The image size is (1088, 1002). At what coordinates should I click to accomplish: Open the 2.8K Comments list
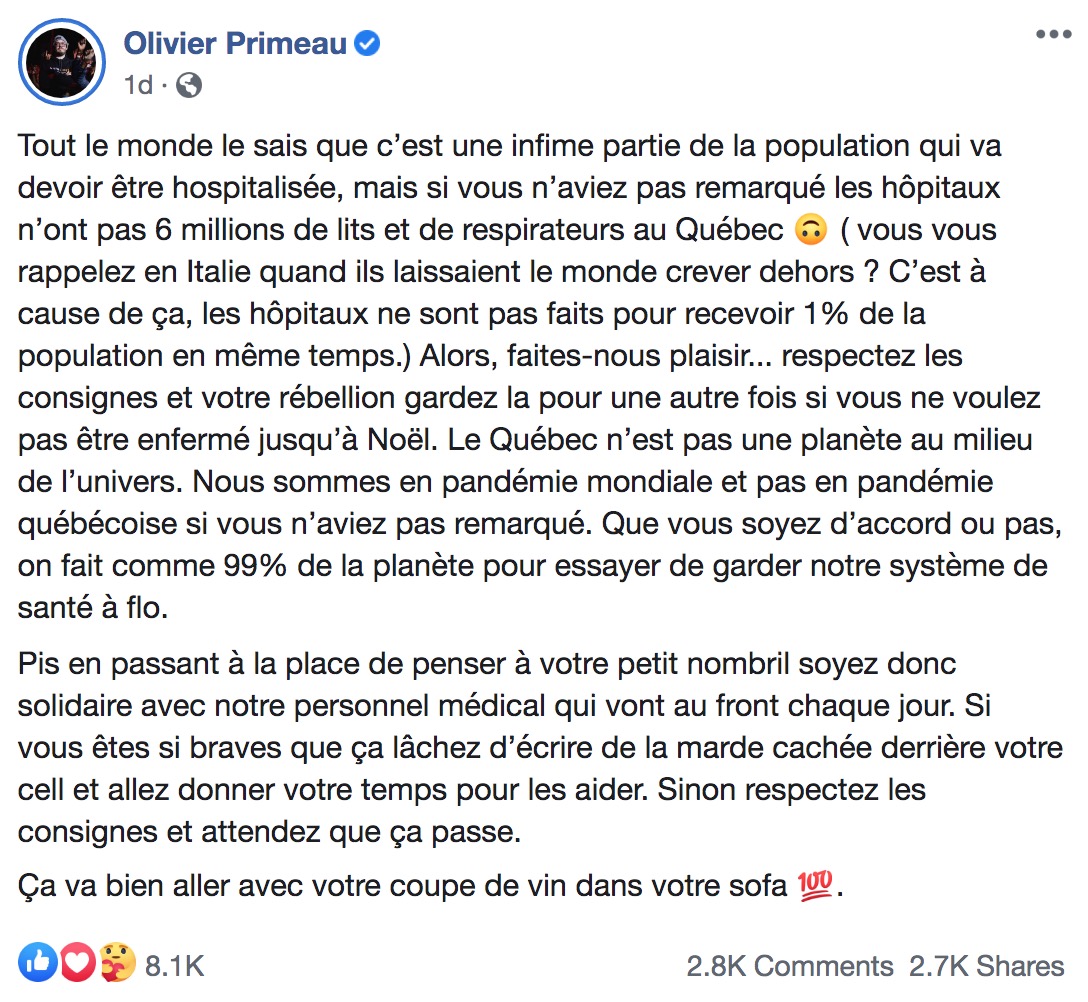(x=790, y=966)
